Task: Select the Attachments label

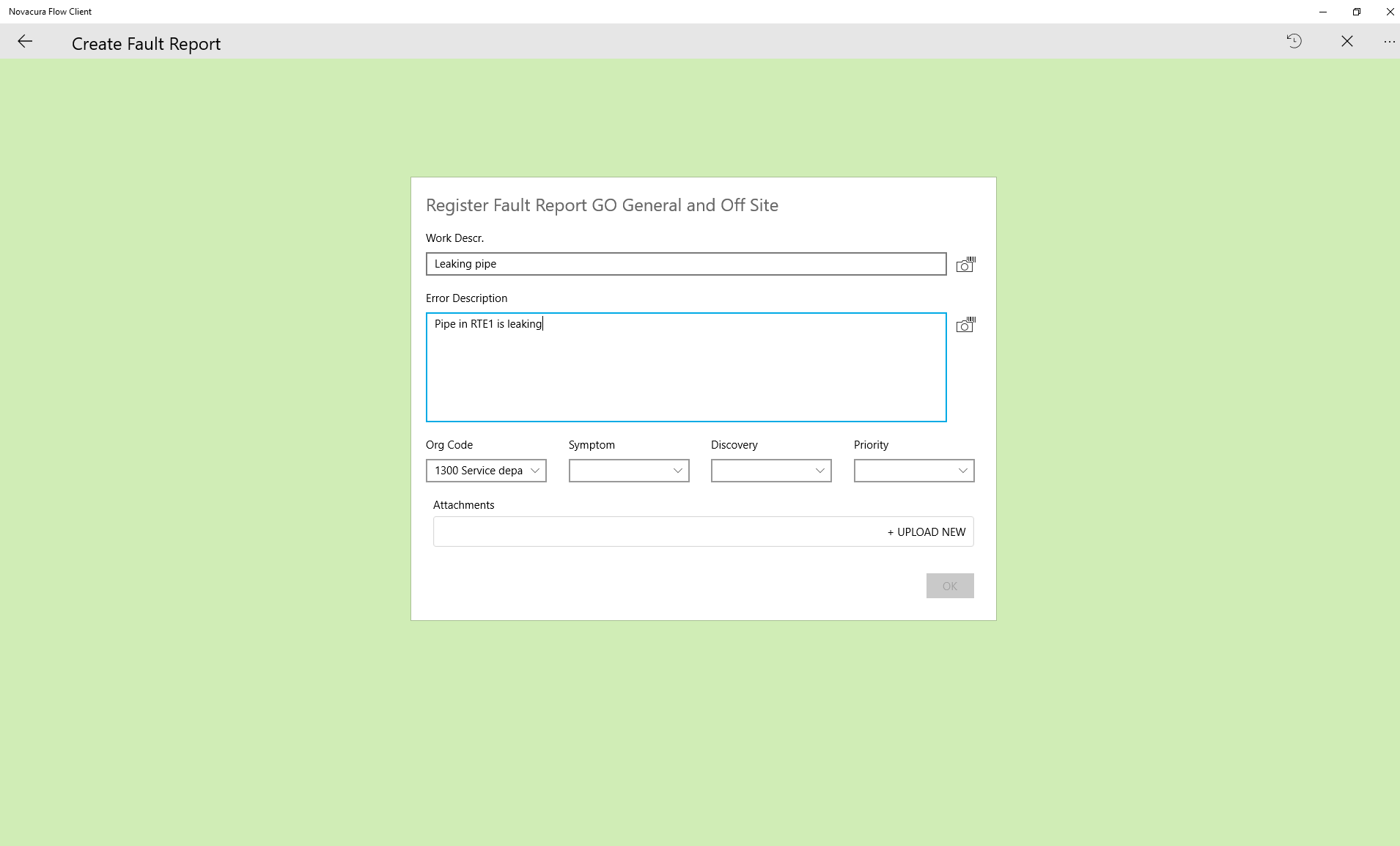Action: click(463, 505)
